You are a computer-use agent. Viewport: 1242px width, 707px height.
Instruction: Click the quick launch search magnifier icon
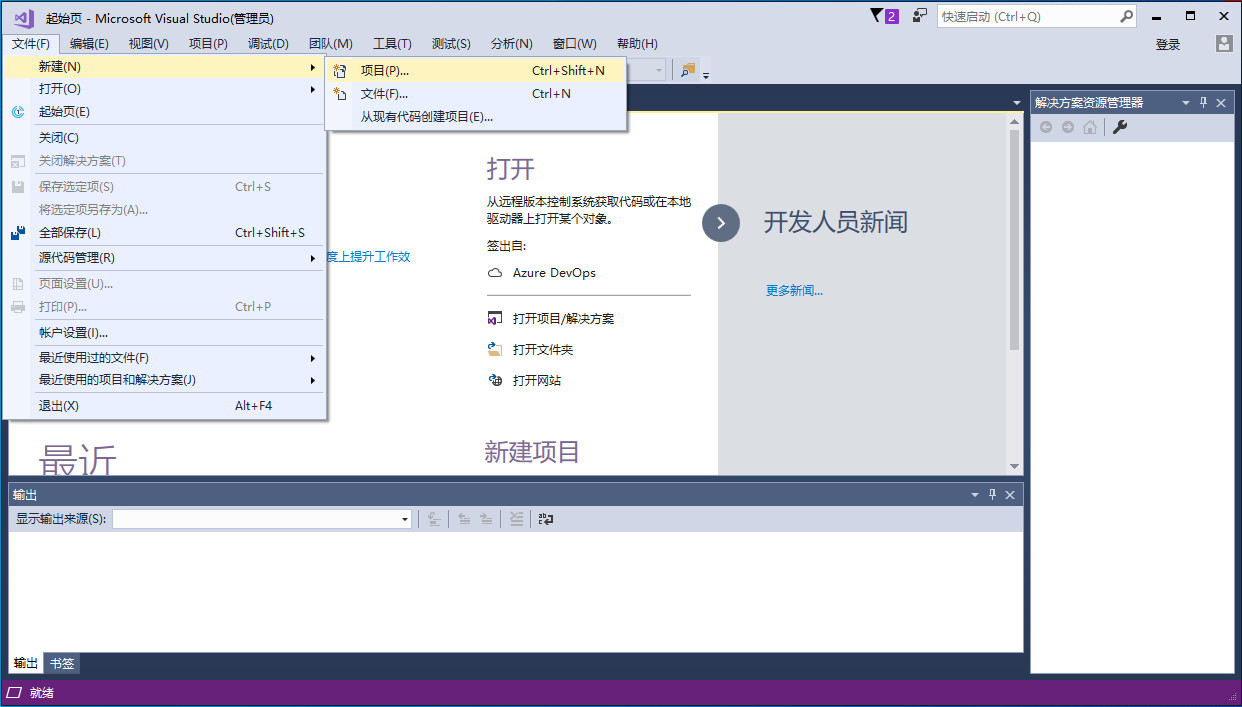pyautogui.click(x=1126, y=16)
